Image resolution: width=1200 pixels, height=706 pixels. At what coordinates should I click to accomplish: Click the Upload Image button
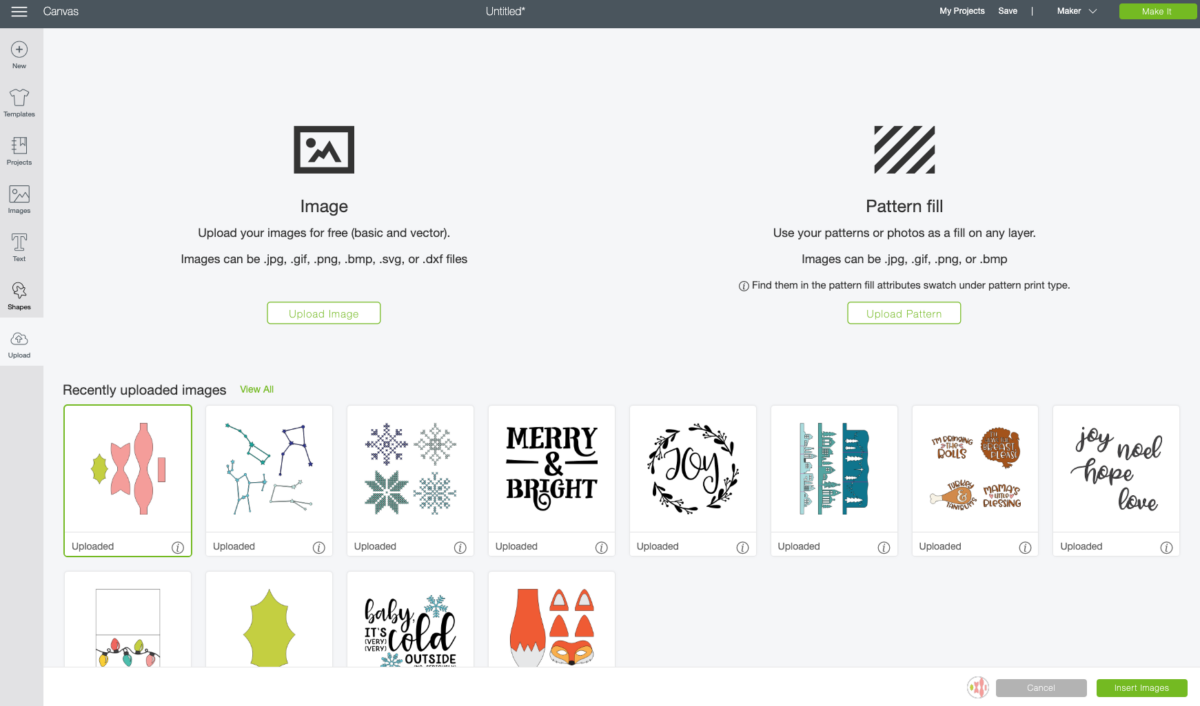(324, 313)
